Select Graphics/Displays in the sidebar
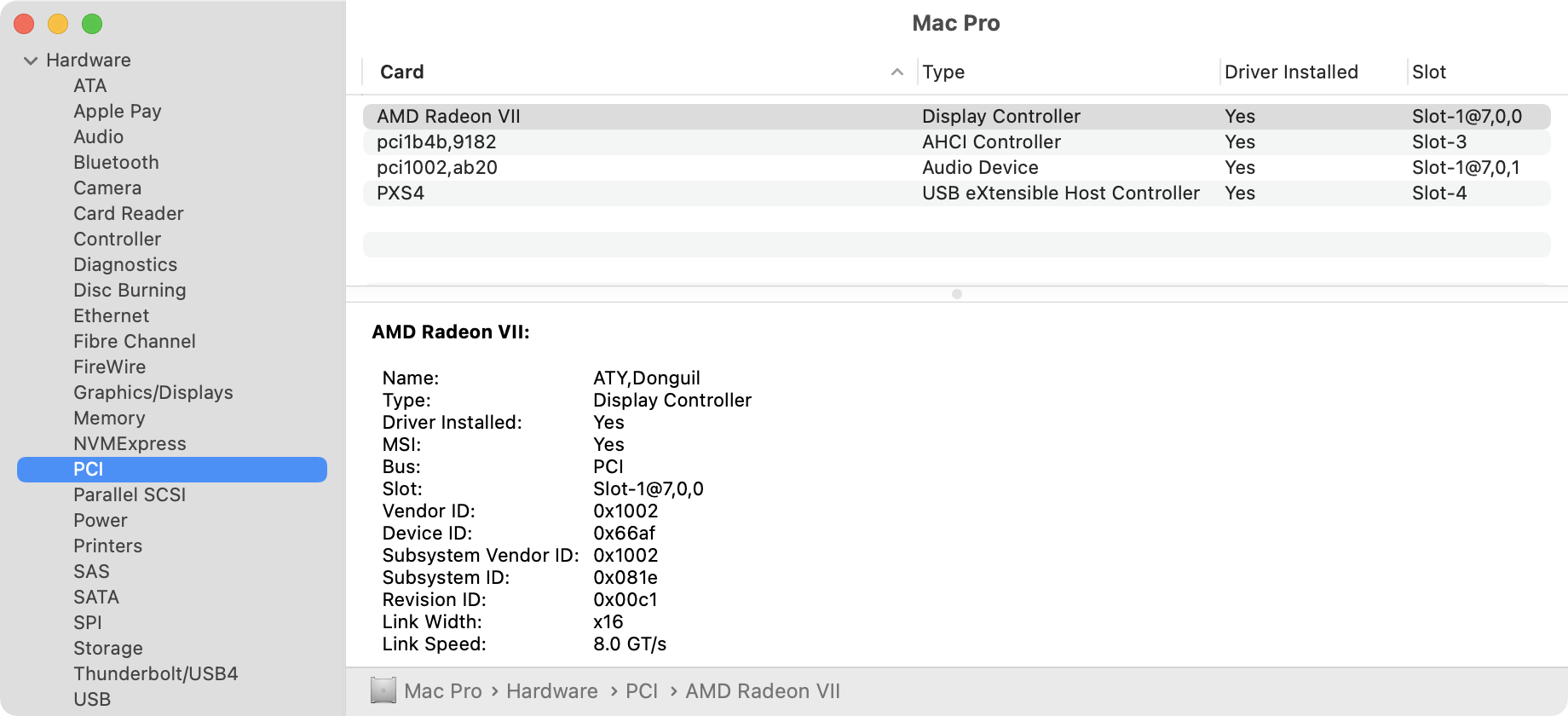 tap(153, 392)
